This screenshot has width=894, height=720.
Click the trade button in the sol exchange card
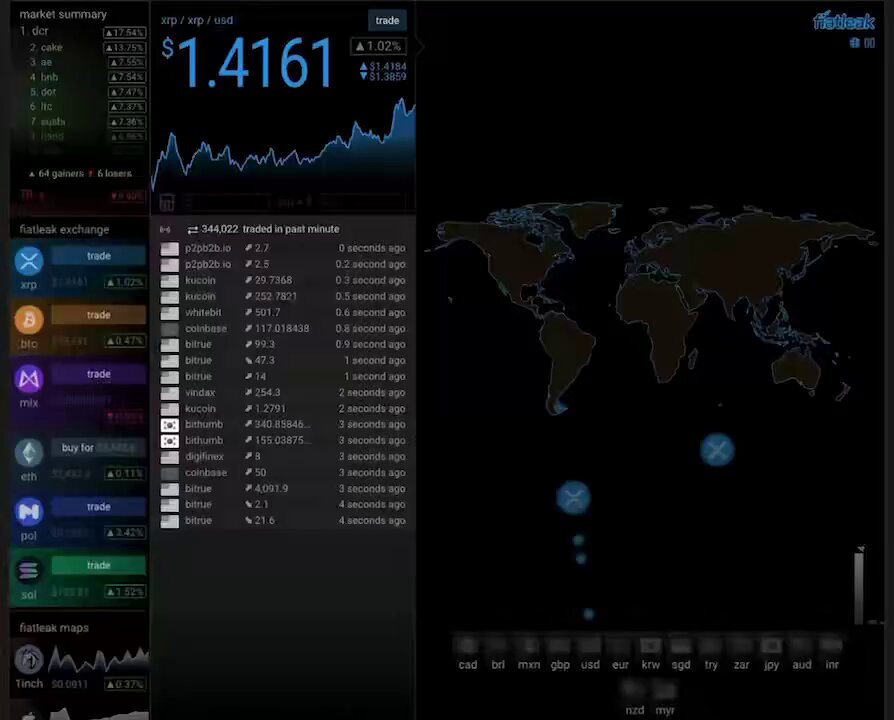[99, 565]
